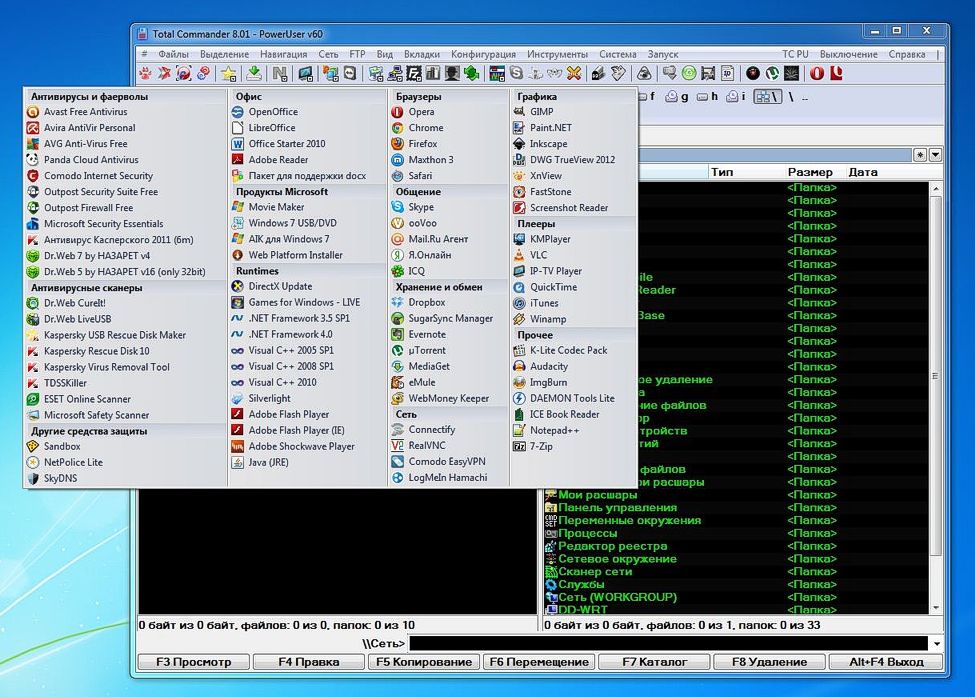Click the Firefox icon in the Браузеры group
Image resolution: width=975 pixels, height=697 pixels.
pyautogui.click(x=397, y=144)
